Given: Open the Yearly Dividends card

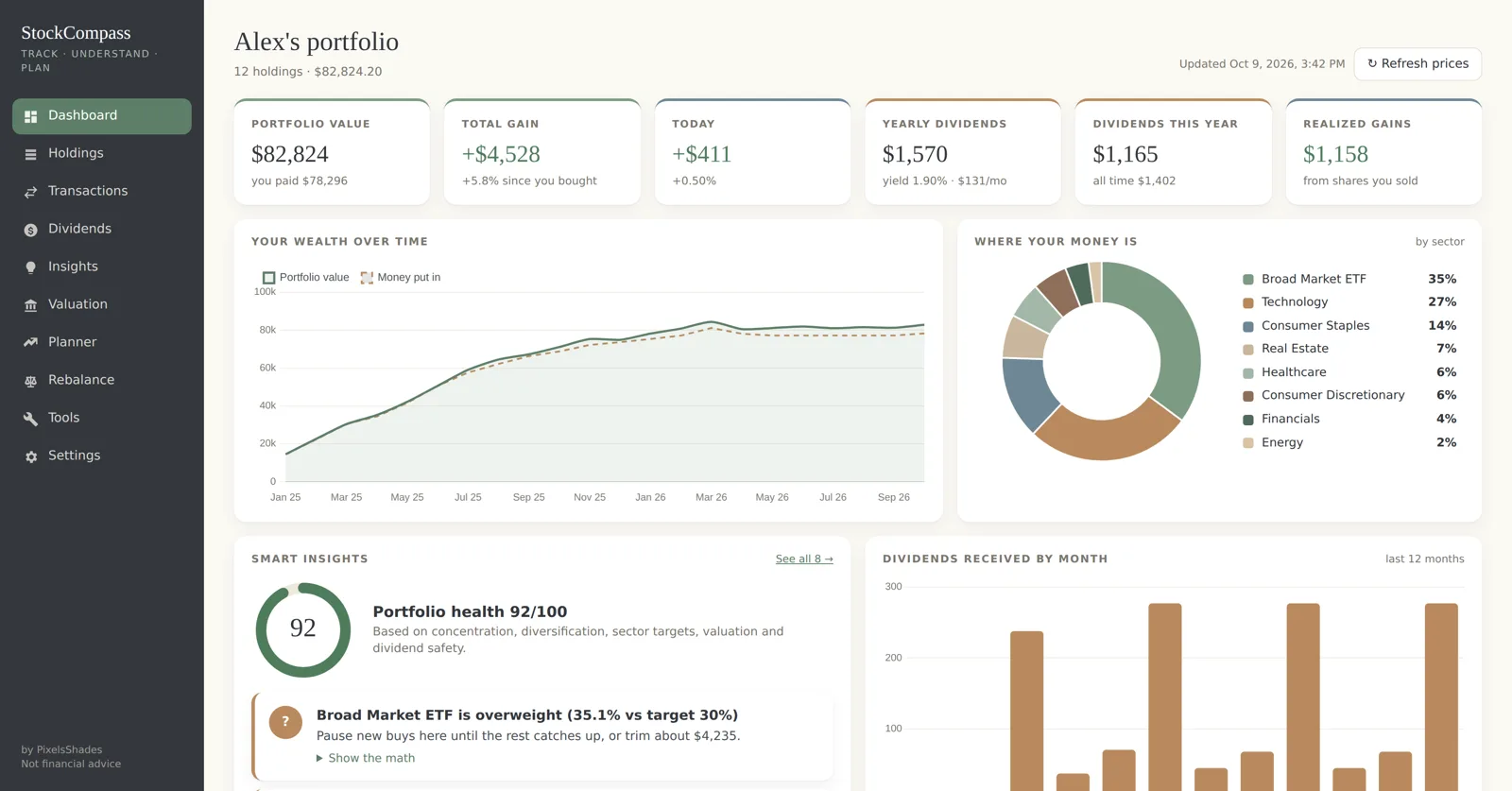Looking at the screenshot, I should pos(963,151).
